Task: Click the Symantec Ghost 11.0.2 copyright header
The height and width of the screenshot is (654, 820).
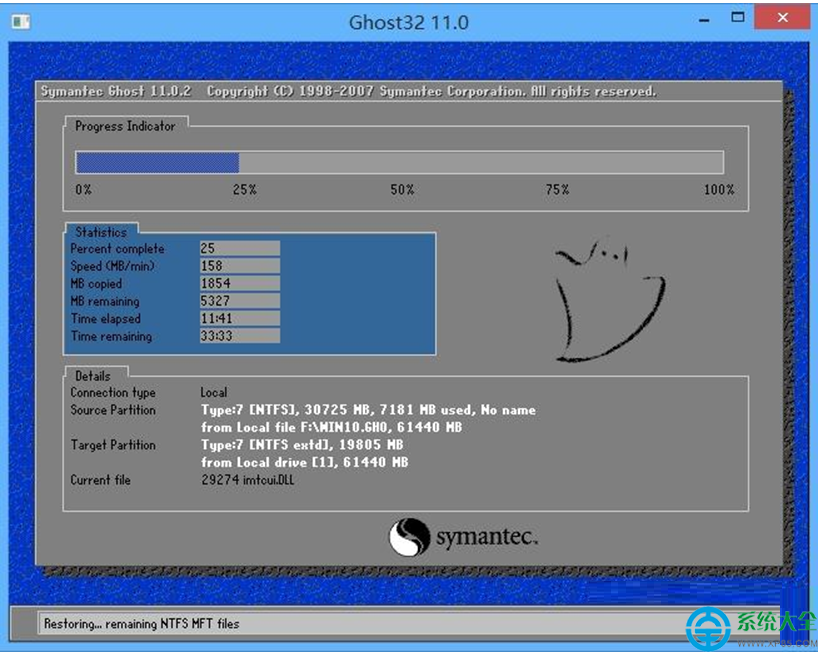Action: pos(348,91)
